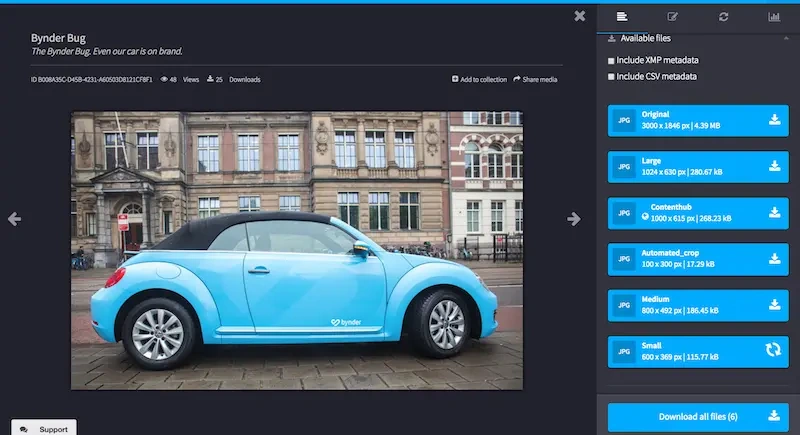Viewport: 800px width, 435px height.
Task: Enable Include CSV metadata checkbox
Action: tap(612, 76)
